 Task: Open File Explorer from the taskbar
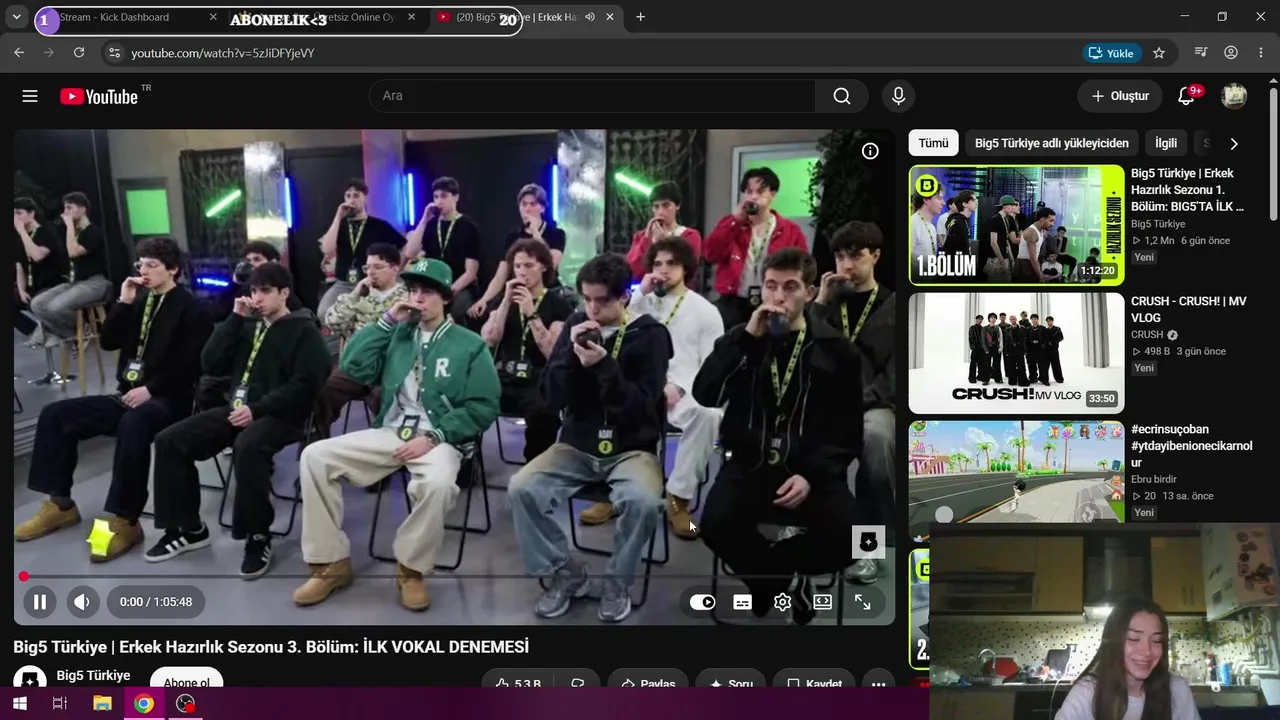tap(102, 703)
